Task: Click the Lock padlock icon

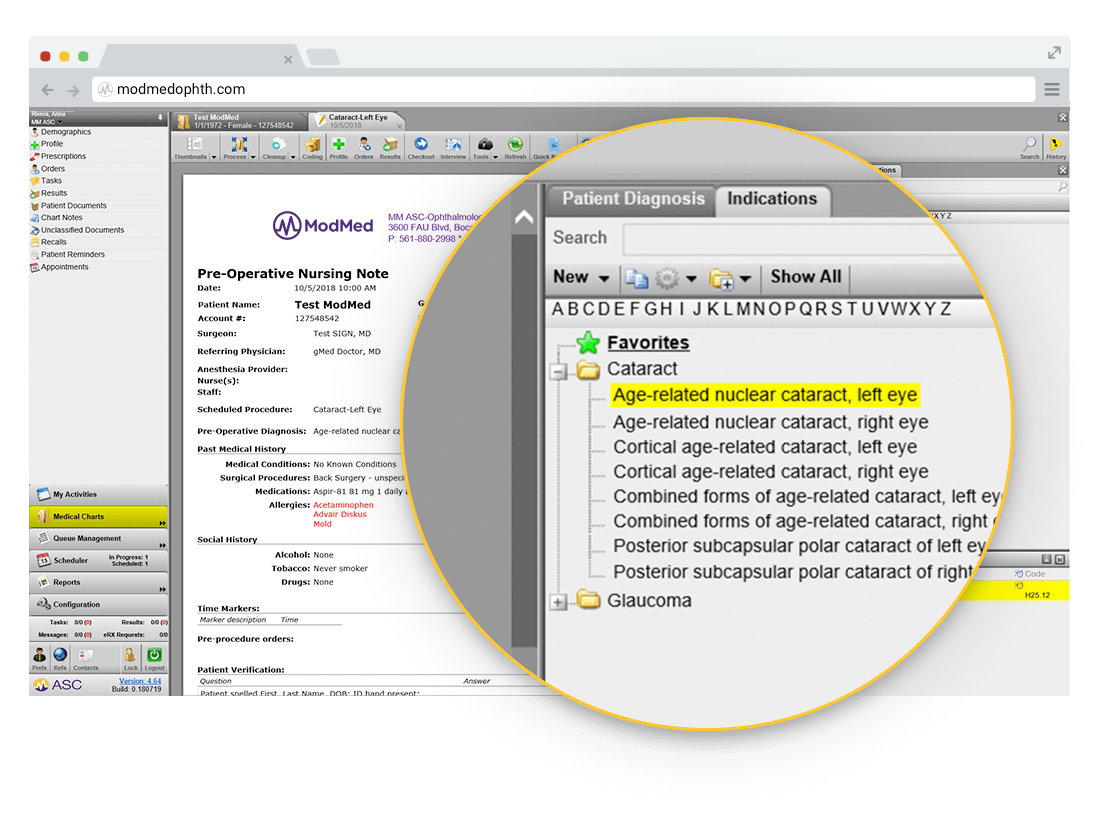Action: (130, 655)
